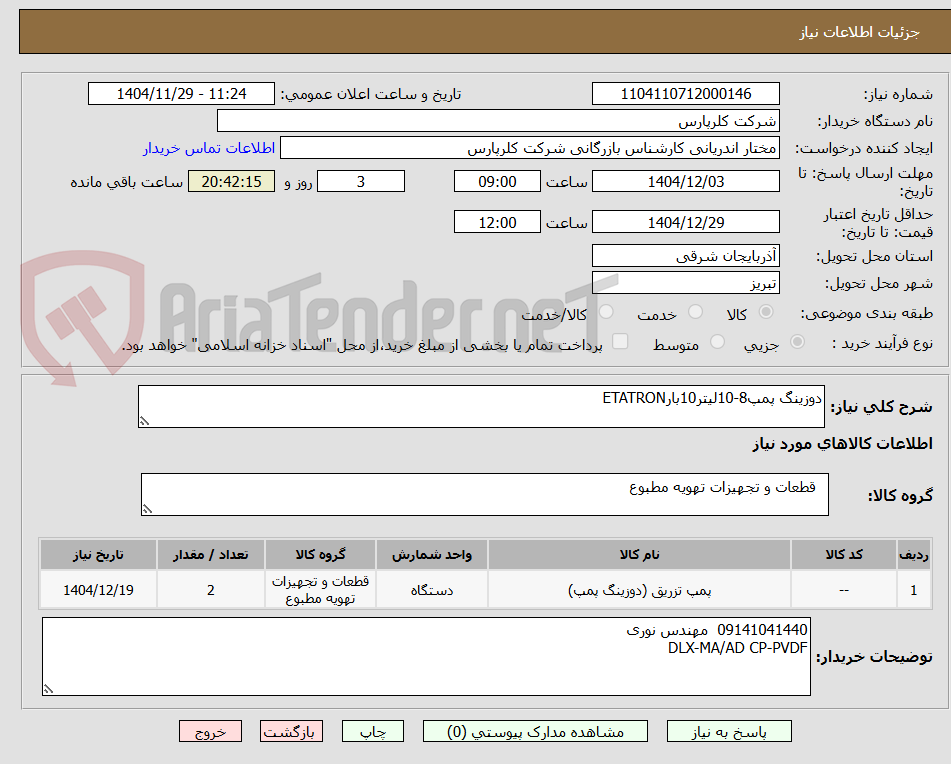Click the رديف column header

[914, 555]
